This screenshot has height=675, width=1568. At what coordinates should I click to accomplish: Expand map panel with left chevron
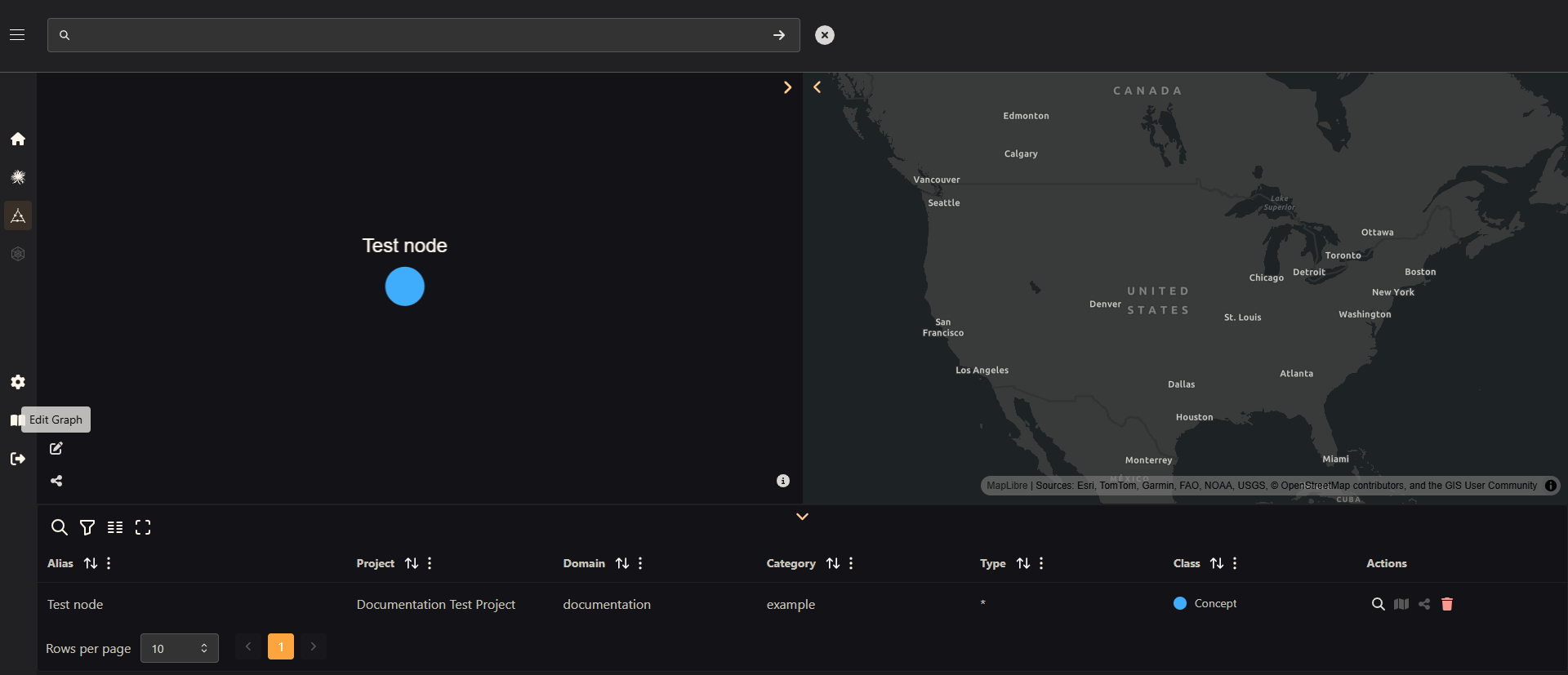(817, 87)
